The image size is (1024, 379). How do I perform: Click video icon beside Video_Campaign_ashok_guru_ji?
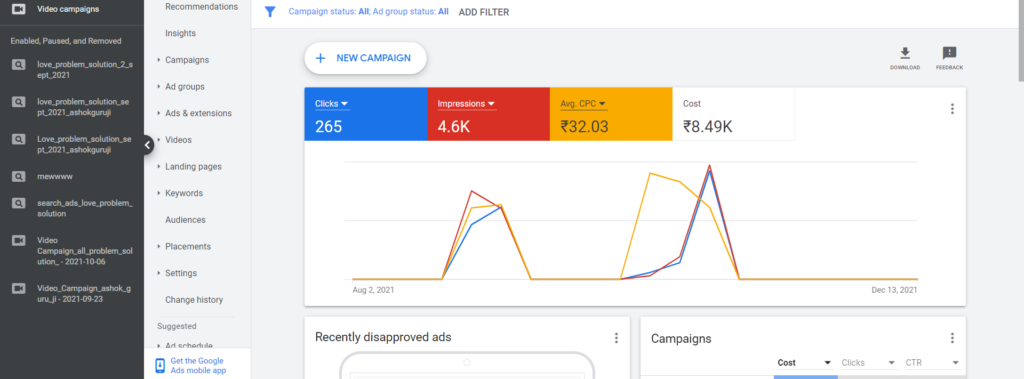coord(19,288)
